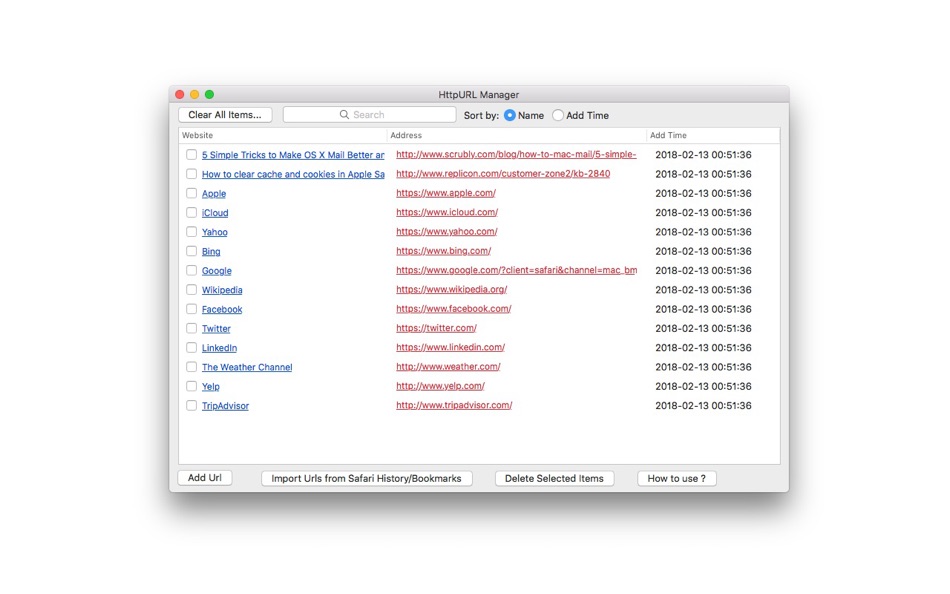This screenshot has width=950, height=594.
Task: Tick the iCloud row checkbox
Action: coord(191,213)
